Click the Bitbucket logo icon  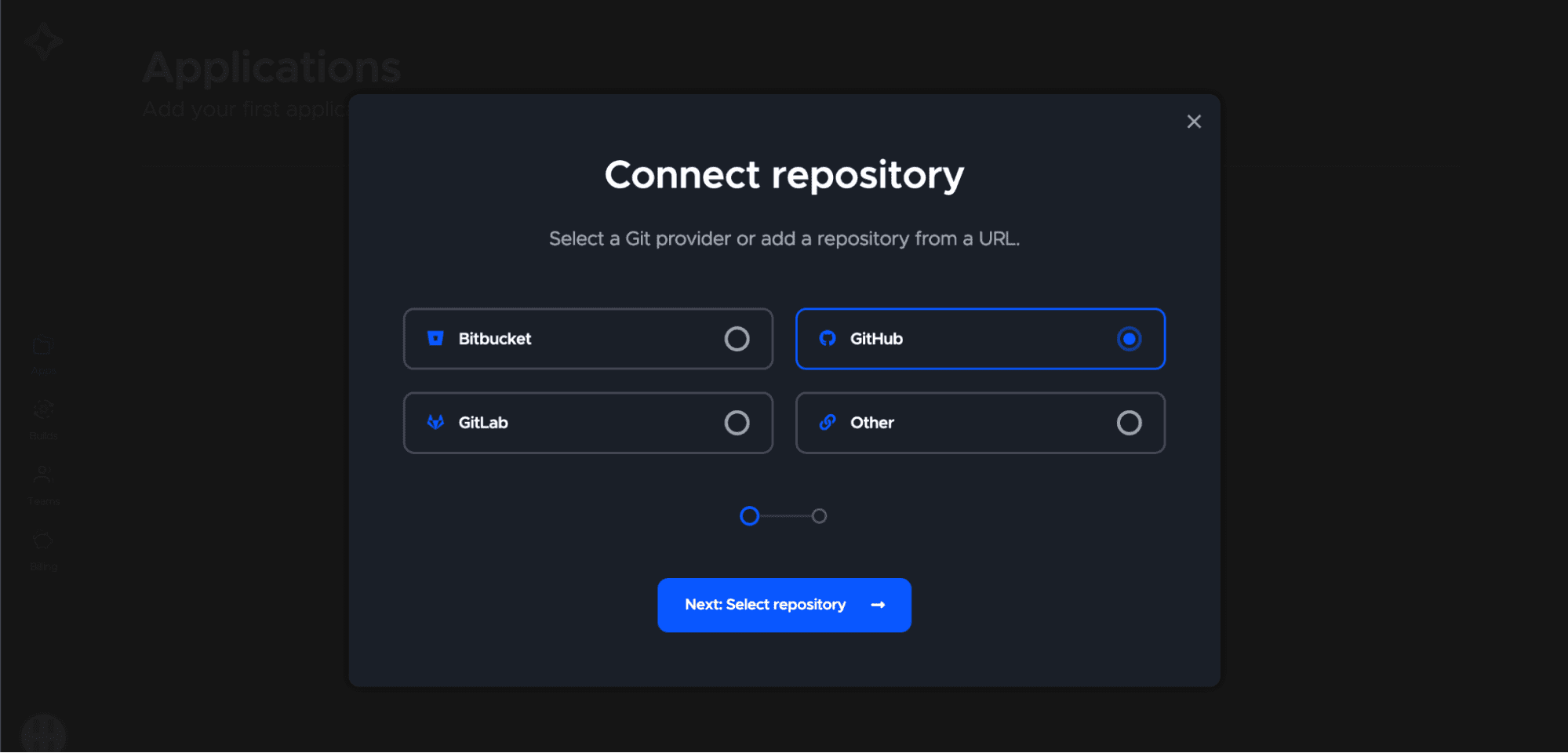(x=435, y=338)
